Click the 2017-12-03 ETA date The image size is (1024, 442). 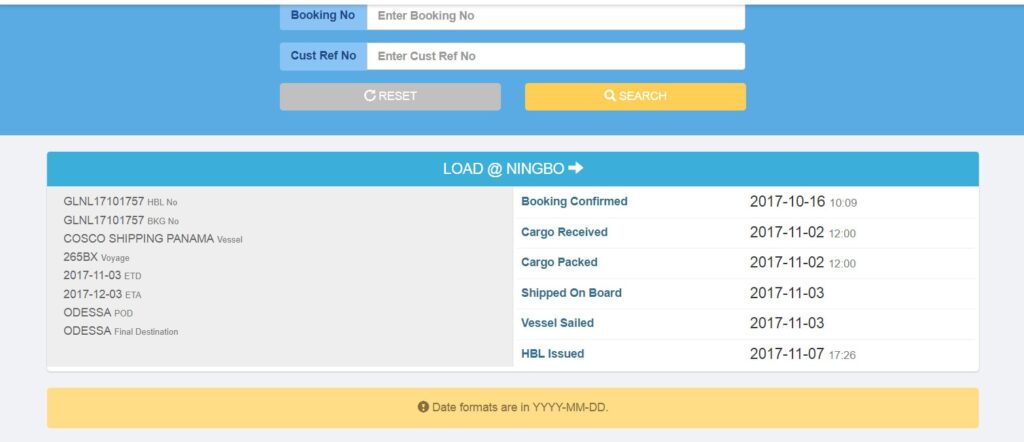pyautogui.click(x=92, y=294)
